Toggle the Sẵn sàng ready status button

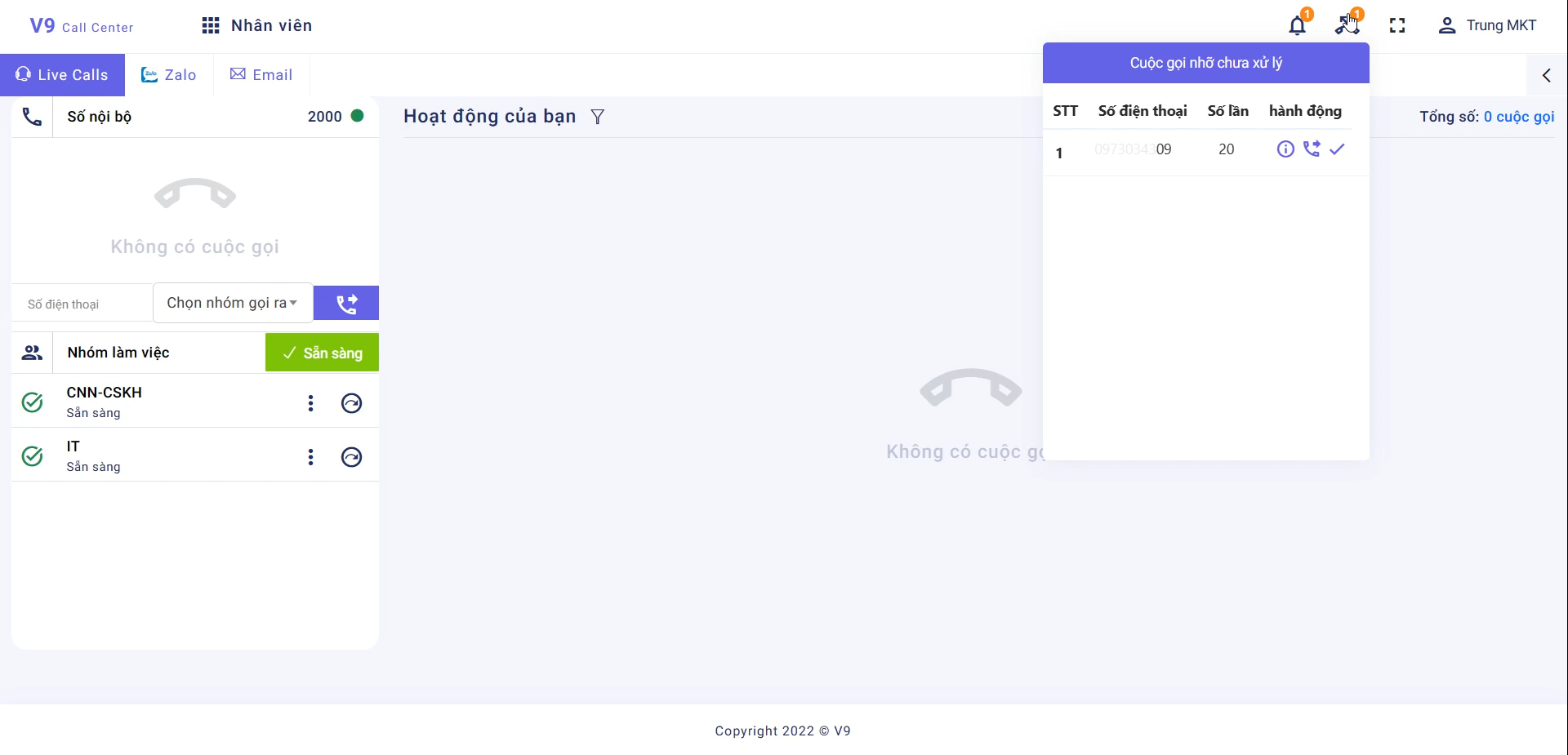coord(322,353)
